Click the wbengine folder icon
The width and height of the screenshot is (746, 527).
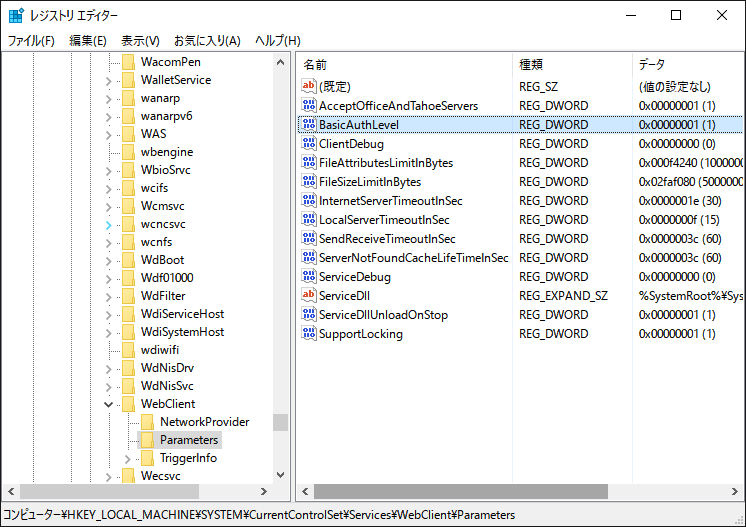coord(128,152)
